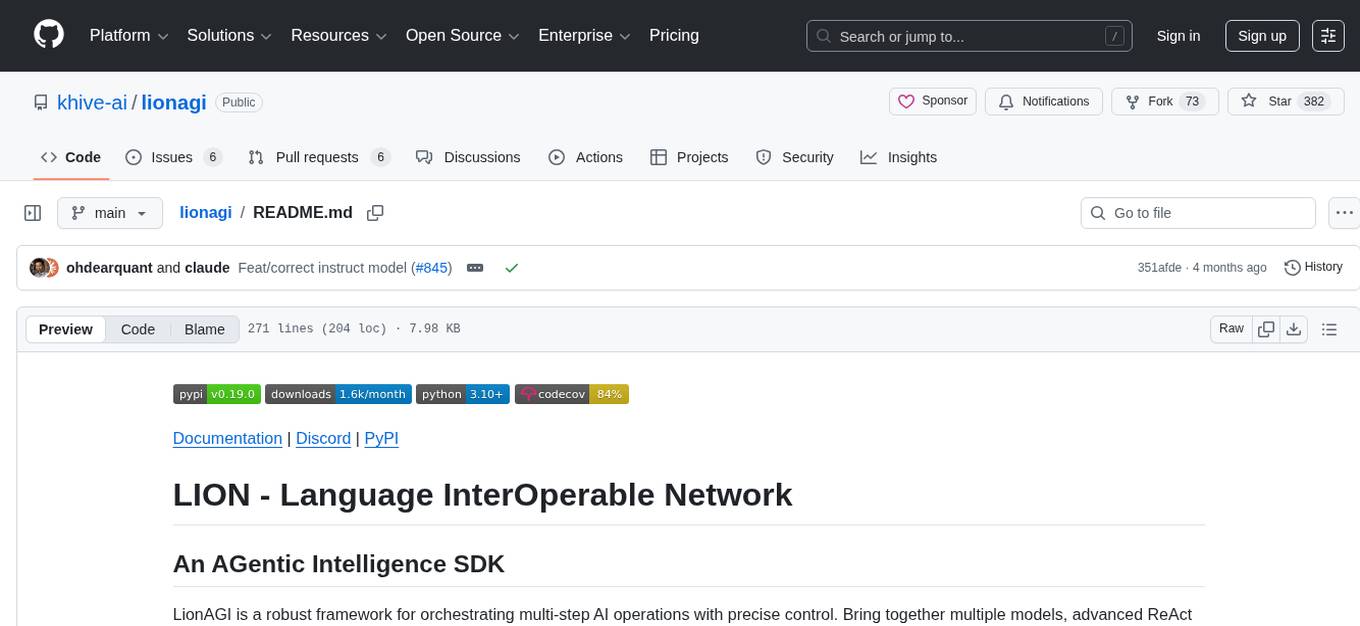The height and width of the screenshot is (626, 1360).
Task: Expand the Open Source menu
Action: [x=463, y=36]
